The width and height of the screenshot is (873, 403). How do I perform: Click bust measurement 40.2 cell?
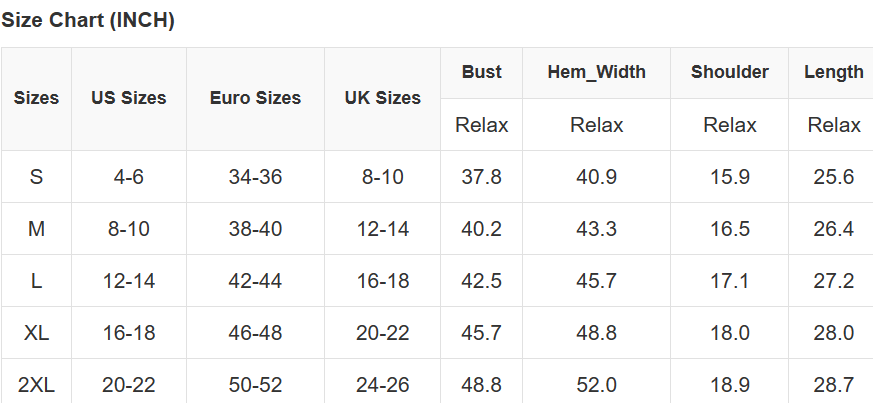tap(481, 229)
